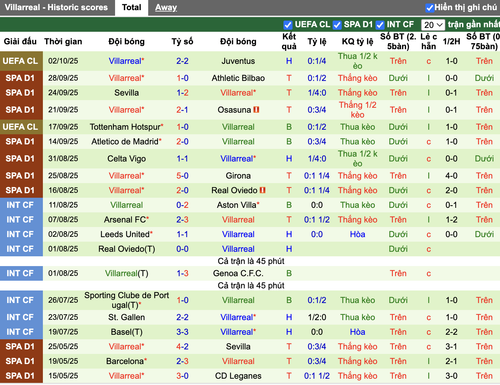The image size is (500, 385).
Task: Click the 4-2 score against Sevilla on 25/05/25
Action: click(x=182, y=347)
